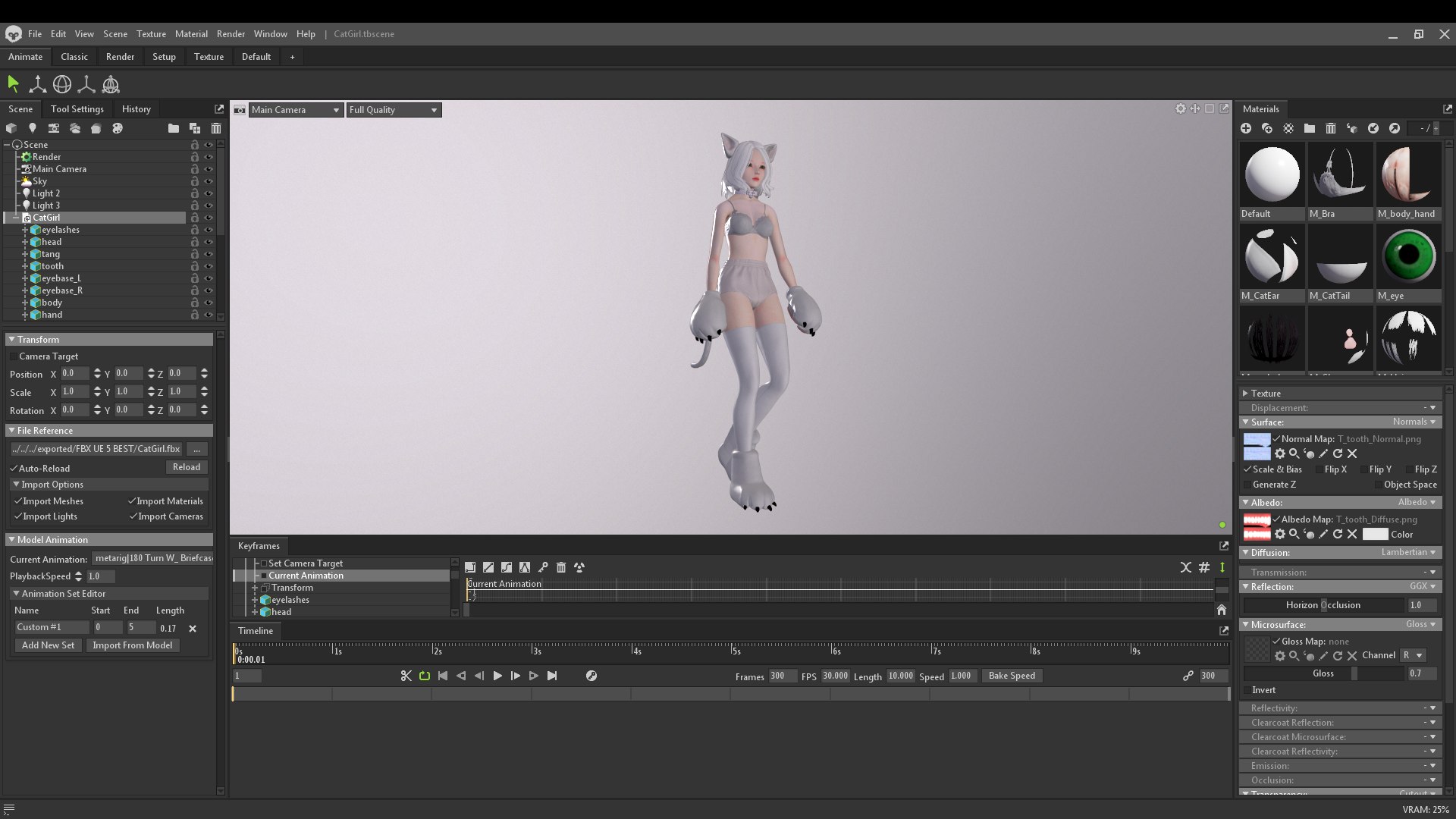Toggle visibility of eyelashes mesh

pos(209,230)
